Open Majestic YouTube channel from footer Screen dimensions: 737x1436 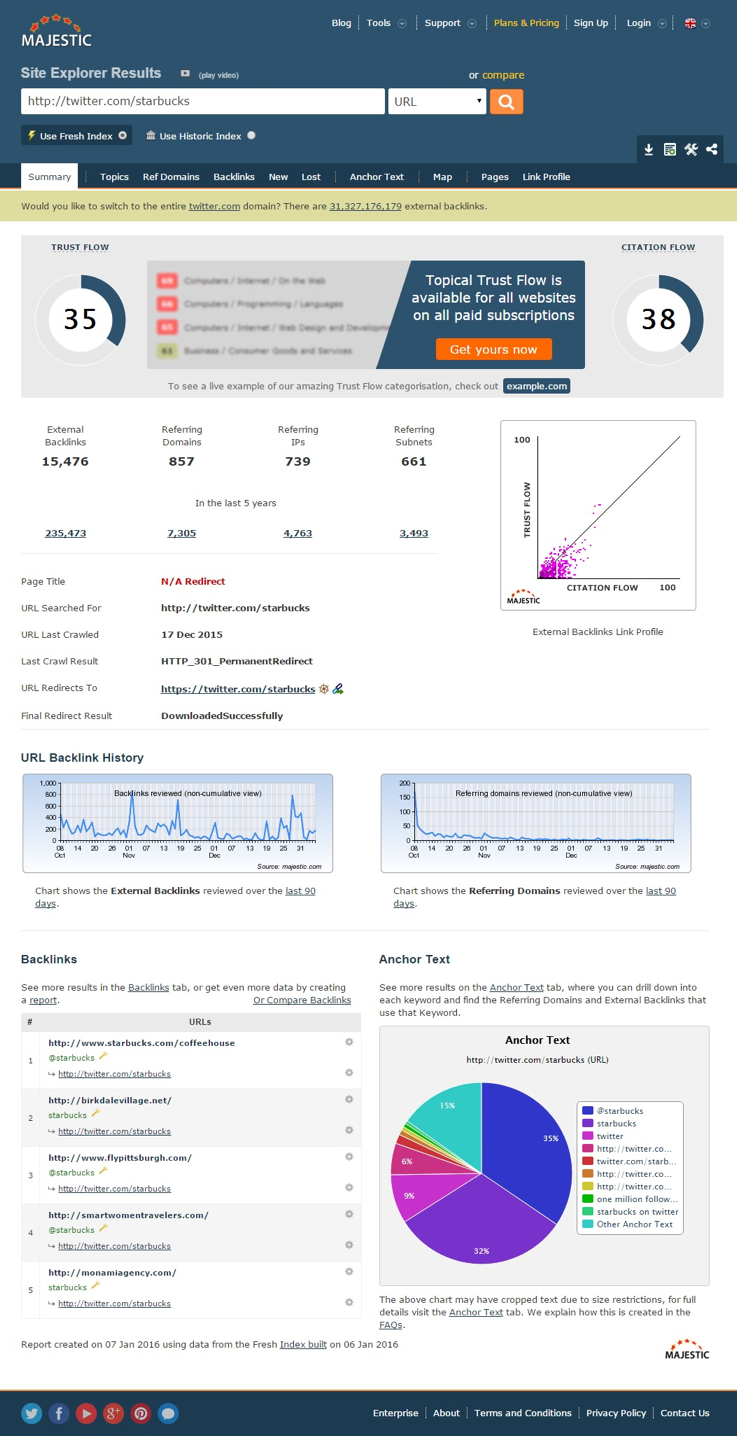[x=86, y=1413]
